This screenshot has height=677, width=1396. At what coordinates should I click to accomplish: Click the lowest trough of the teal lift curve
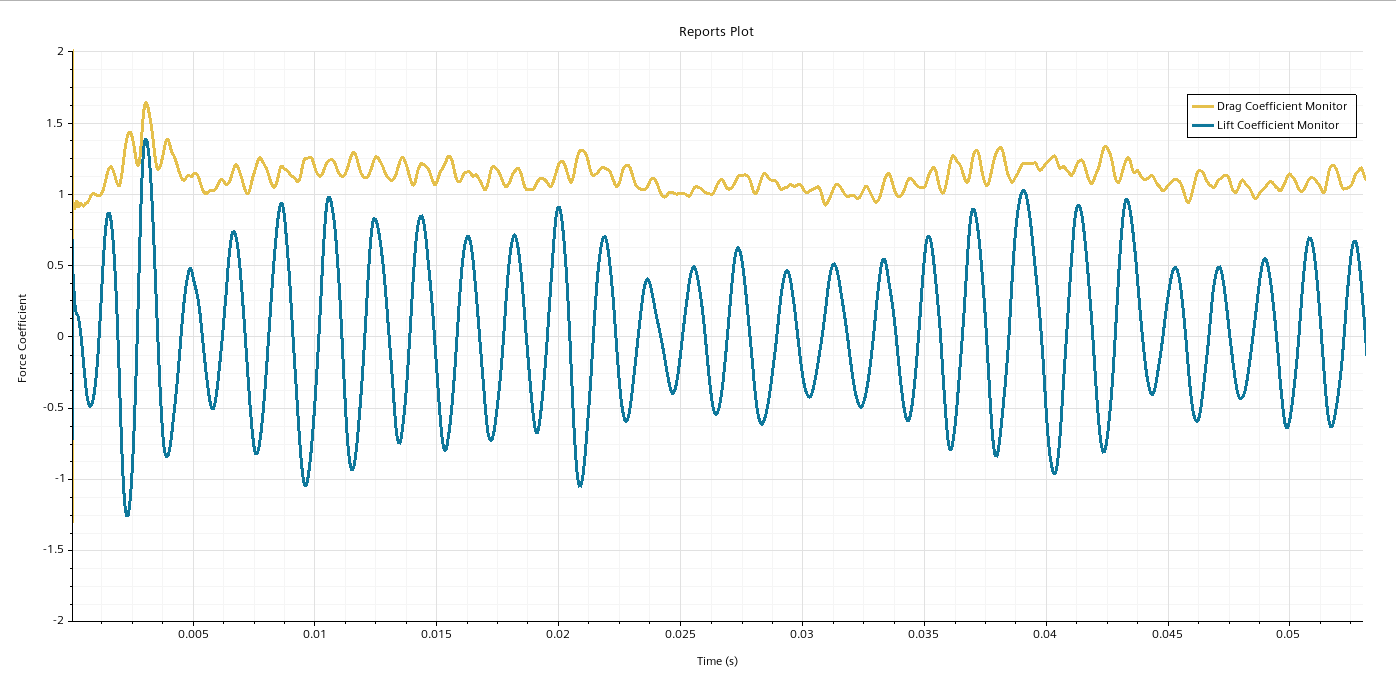127,514
